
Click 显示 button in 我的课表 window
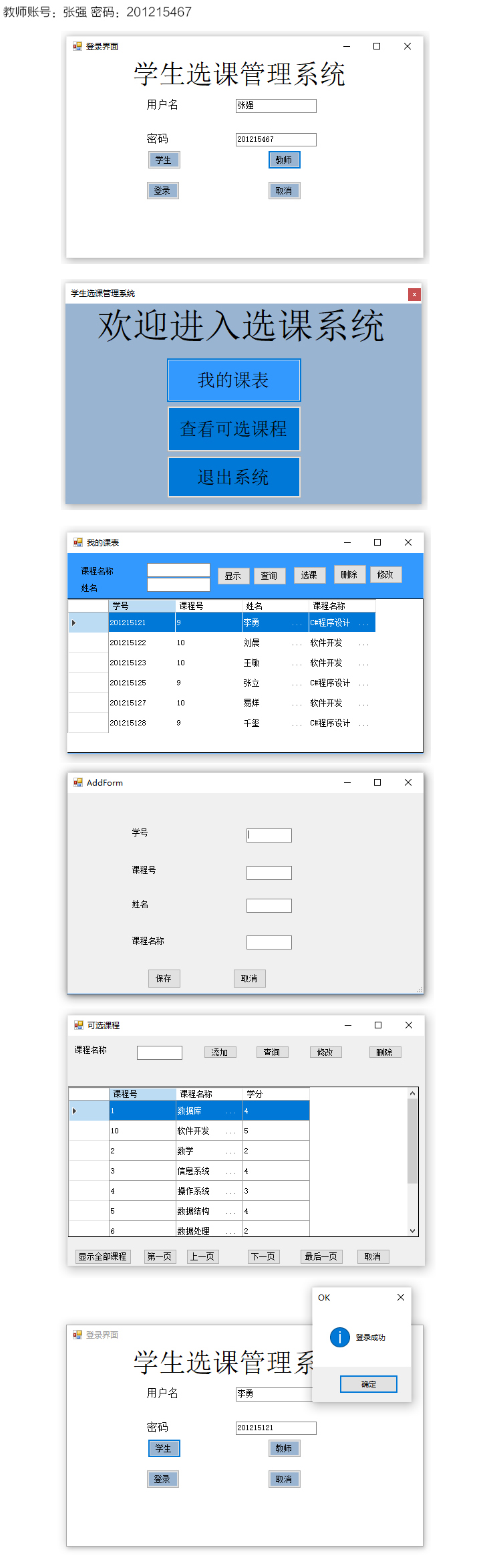coord(233,576)
